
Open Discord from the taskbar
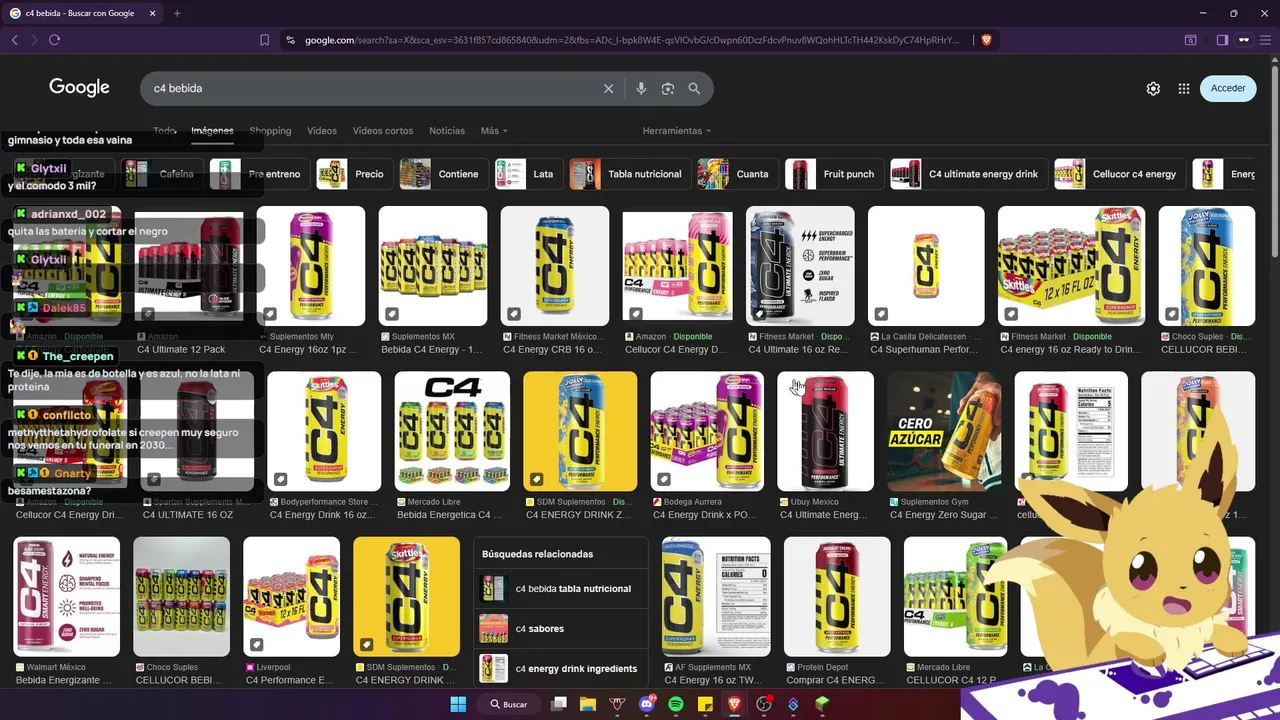pyautogui.click(x=647, y=704)
